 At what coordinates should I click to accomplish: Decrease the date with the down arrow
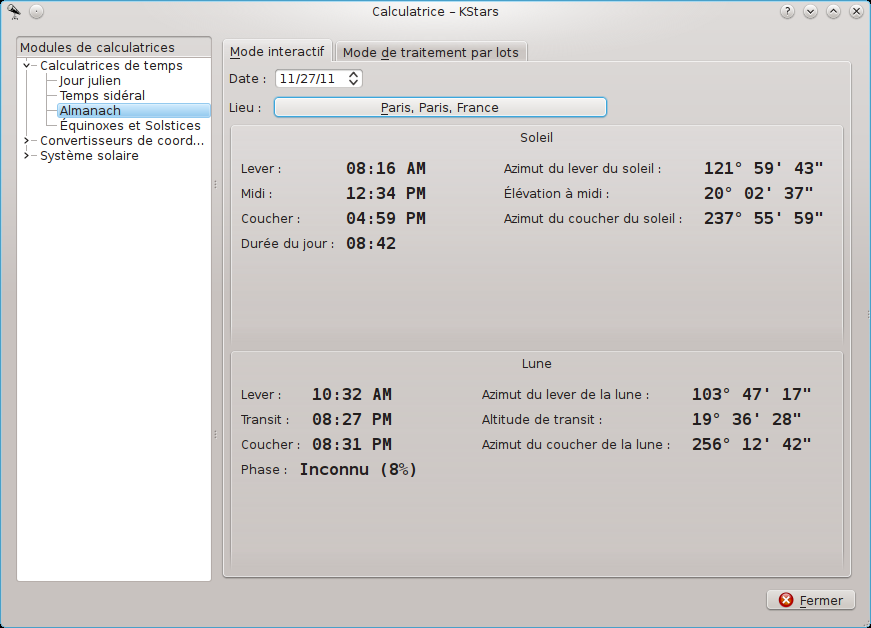point(354,82)
